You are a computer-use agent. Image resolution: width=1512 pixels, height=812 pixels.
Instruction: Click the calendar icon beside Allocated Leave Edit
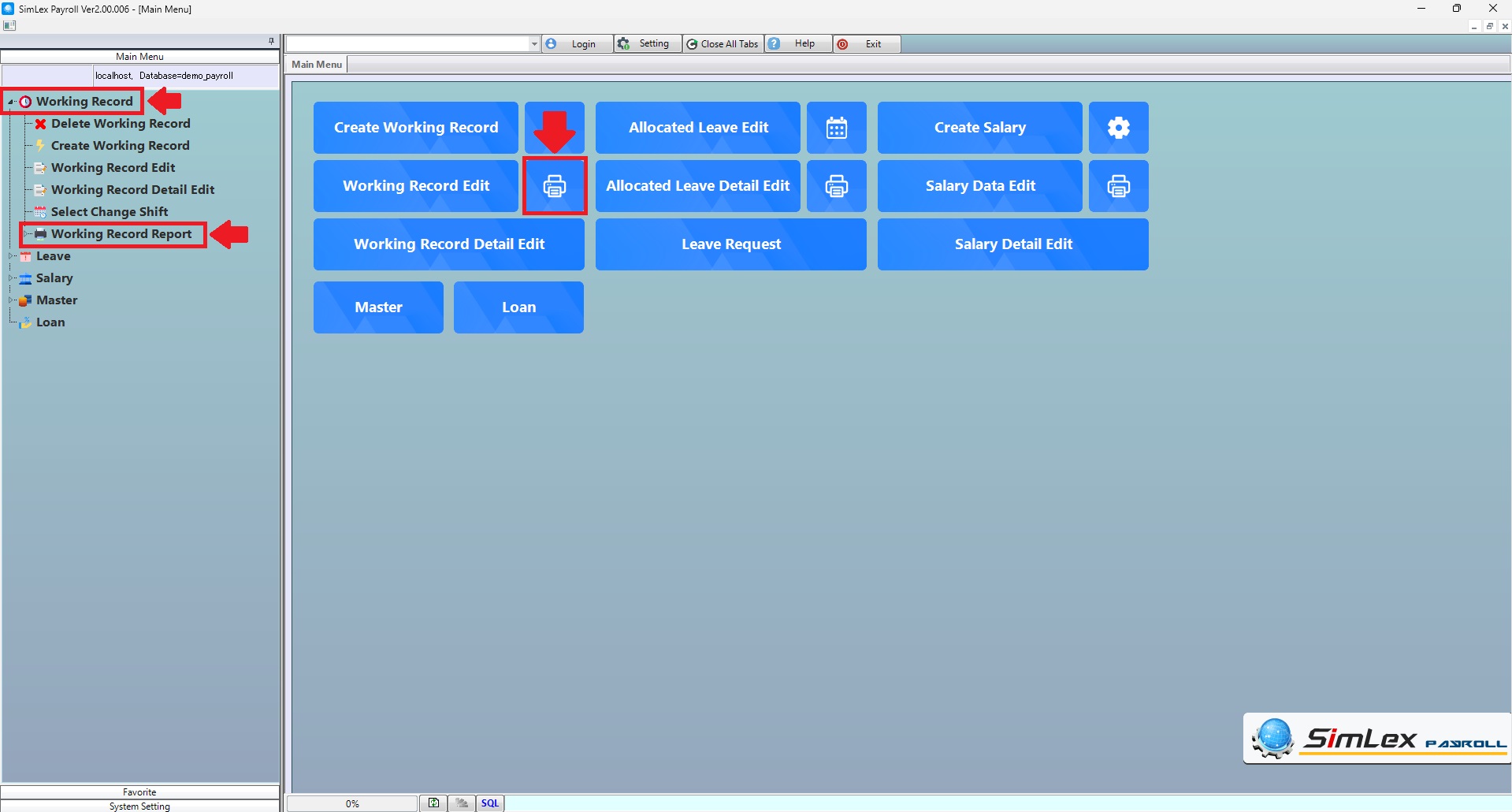(x=836, y=128)
